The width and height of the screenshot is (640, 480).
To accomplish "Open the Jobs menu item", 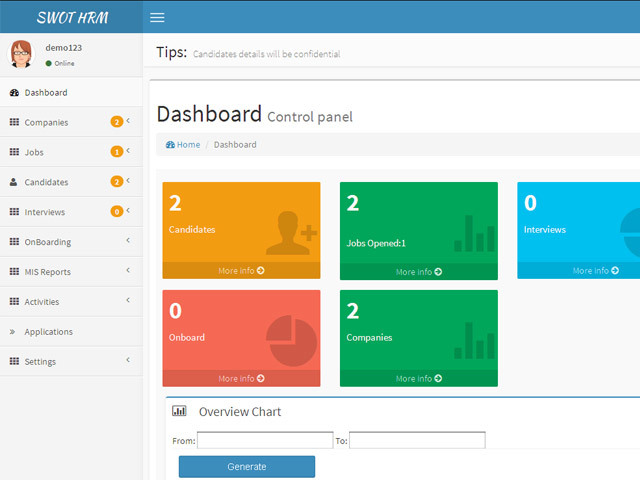I will point(71,152).
